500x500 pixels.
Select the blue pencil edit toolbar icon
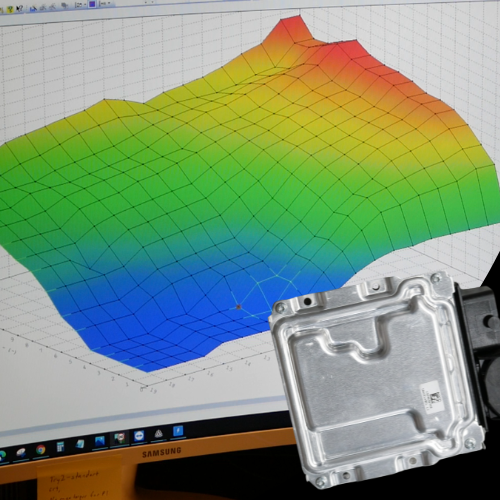(33, 9)
